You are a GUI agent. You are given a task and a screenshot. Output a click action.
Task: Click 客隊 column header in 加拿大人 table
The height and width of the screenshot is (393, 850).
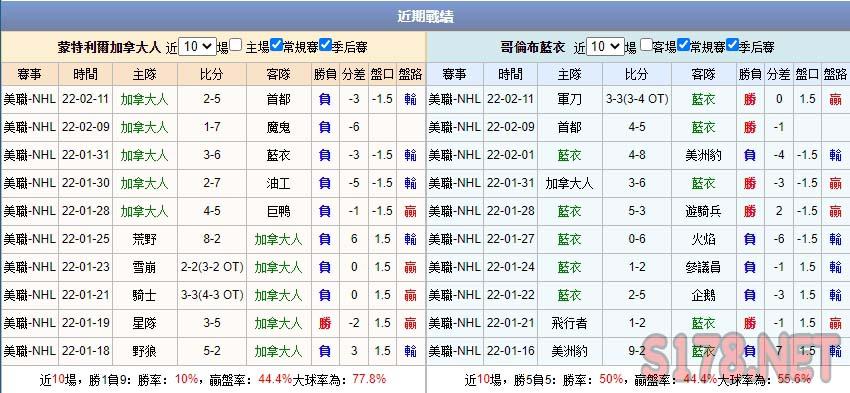pyautogui.click(x=279, y=74)
